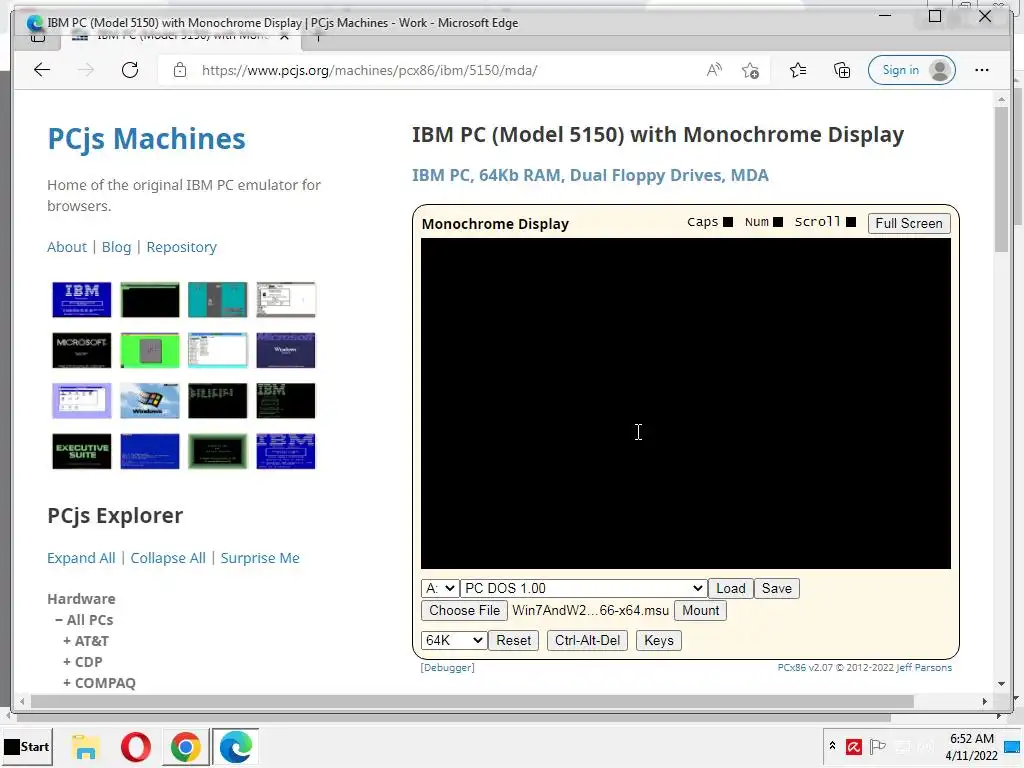Open the solid blue thumbnail, bottom row

click(x=150, y=451)
